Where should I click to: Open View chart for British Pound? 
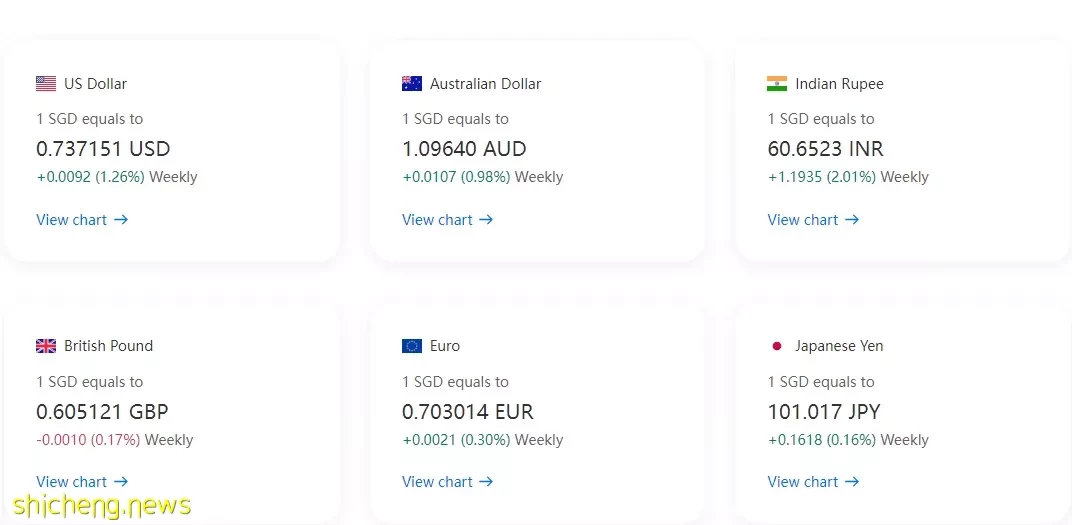pyautogui.click(x=82, y=482)
